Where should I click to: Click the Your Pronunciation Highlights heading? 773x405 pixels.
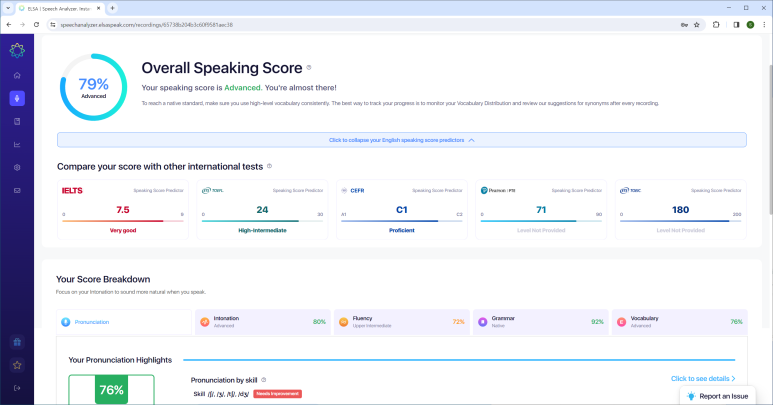(120, 360)
